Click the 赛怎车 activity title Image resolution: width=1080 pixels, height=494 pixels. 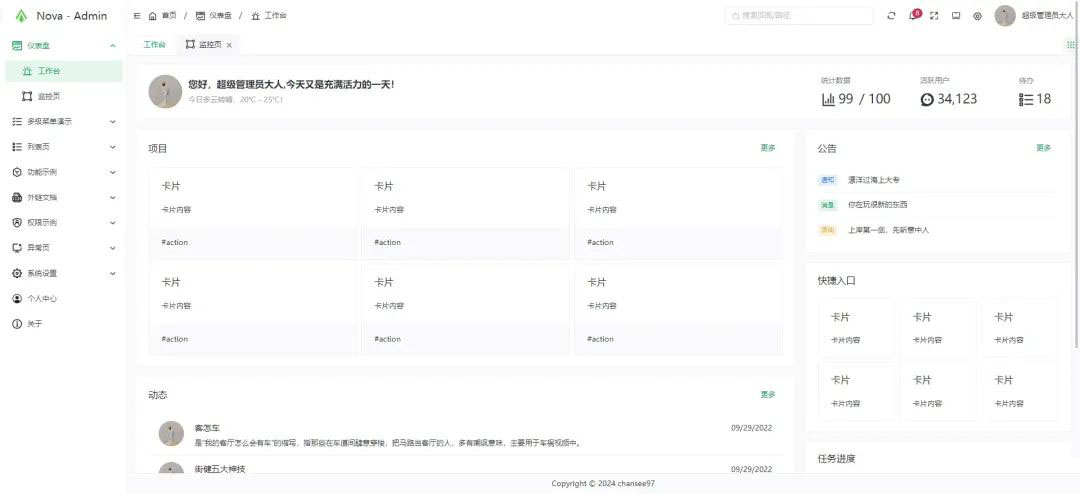click(x=207, y=428)
